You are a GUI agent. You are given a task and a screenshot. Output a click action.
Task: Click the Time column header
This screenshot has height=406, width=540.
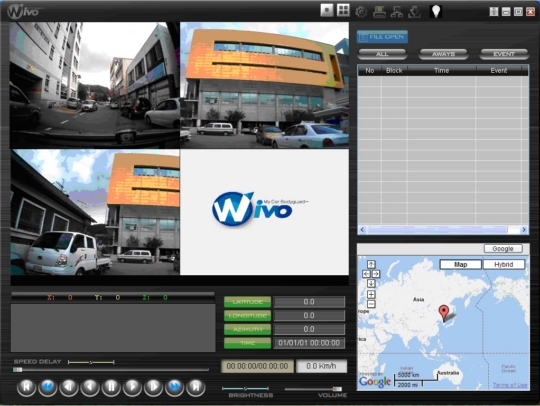[441, 71]
